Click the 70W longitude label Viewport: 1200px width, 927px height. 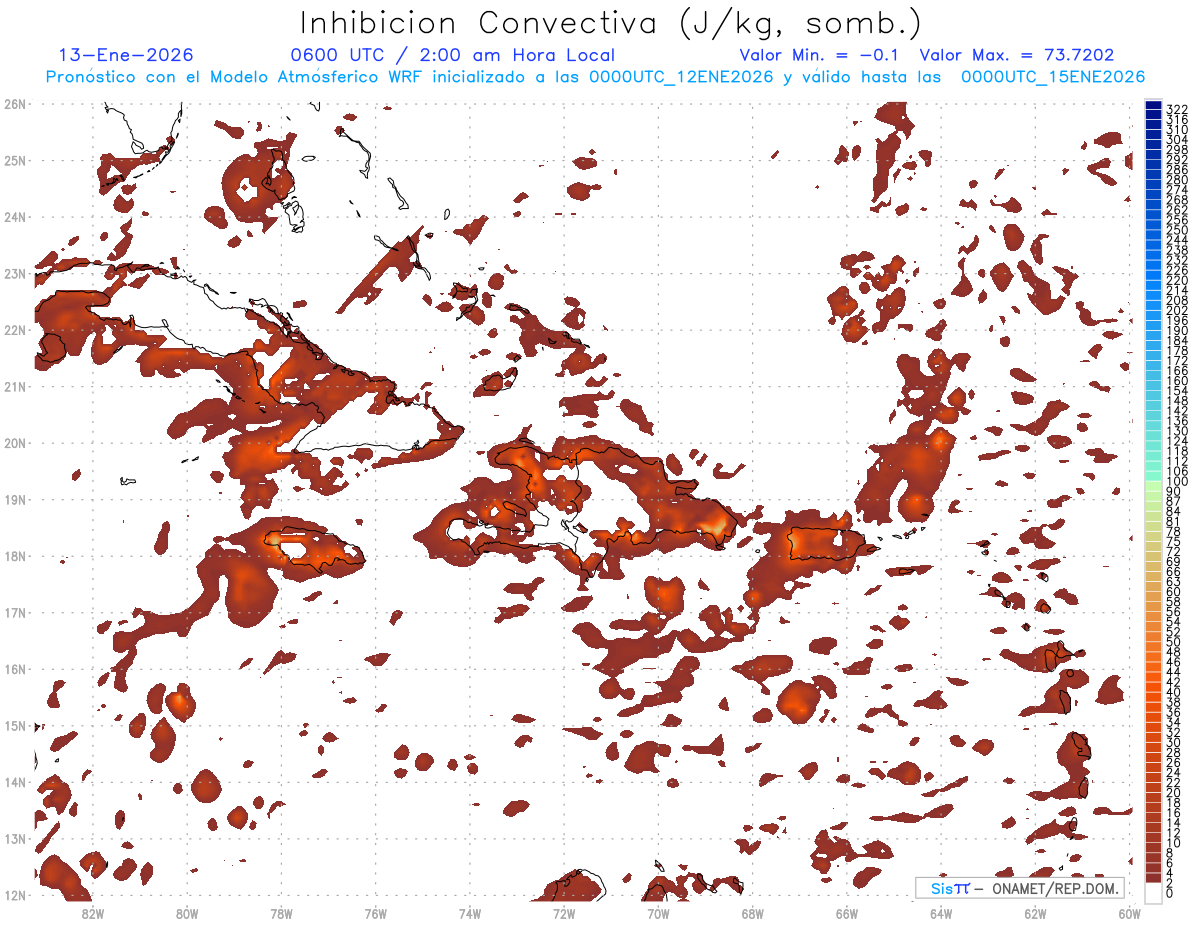click(x=658, y=913)
